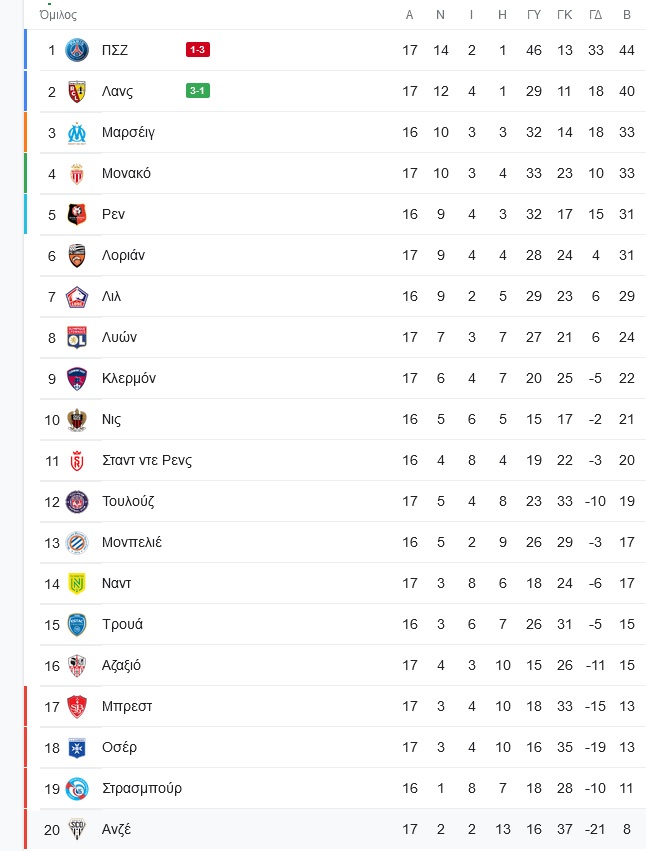
Task: Click the PSG club crest icon
Action: point(77,50)
